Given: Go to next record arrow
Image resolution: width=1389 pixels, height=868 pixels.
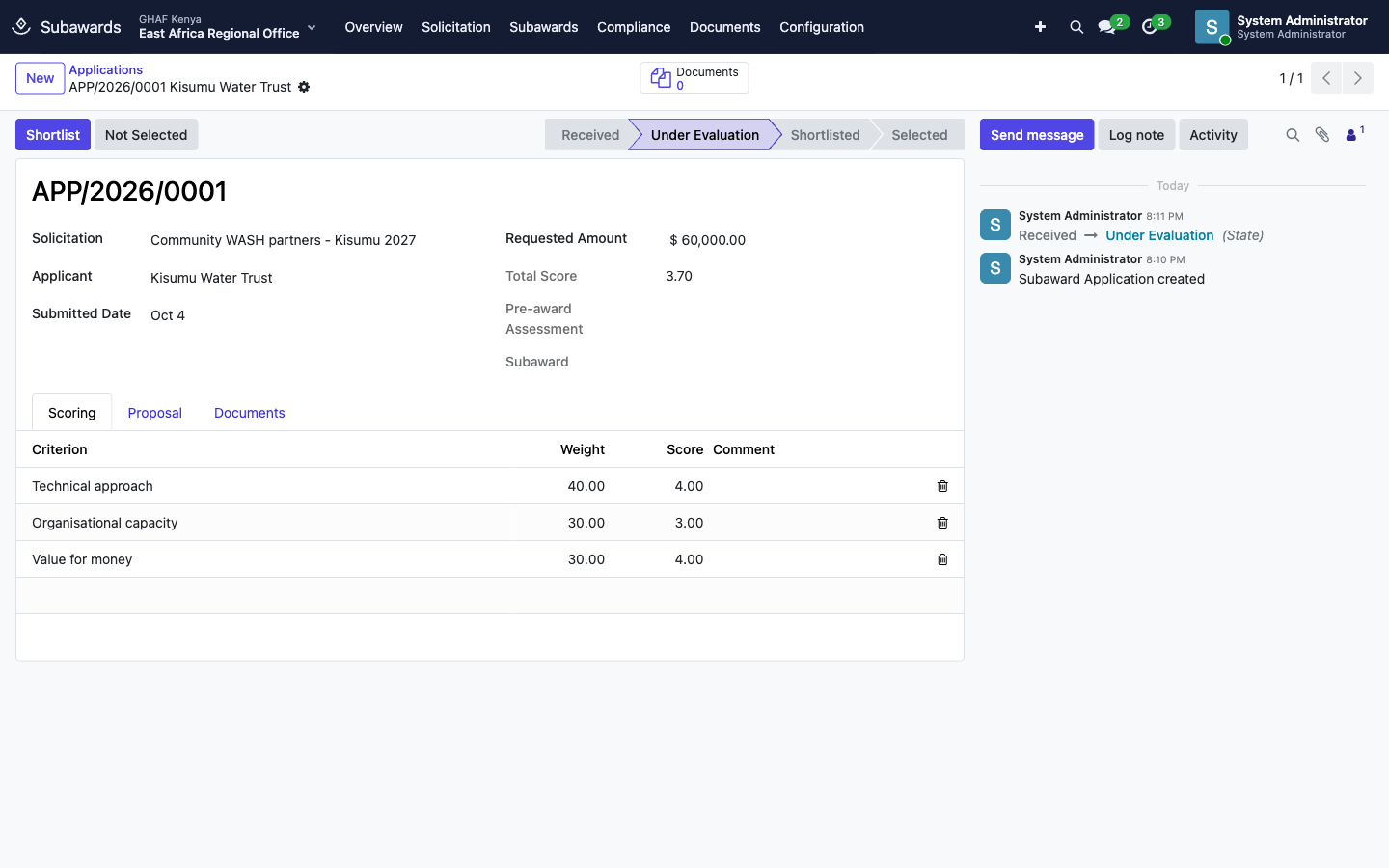Looking at the screenshot, I should [x=1357, y=78].
